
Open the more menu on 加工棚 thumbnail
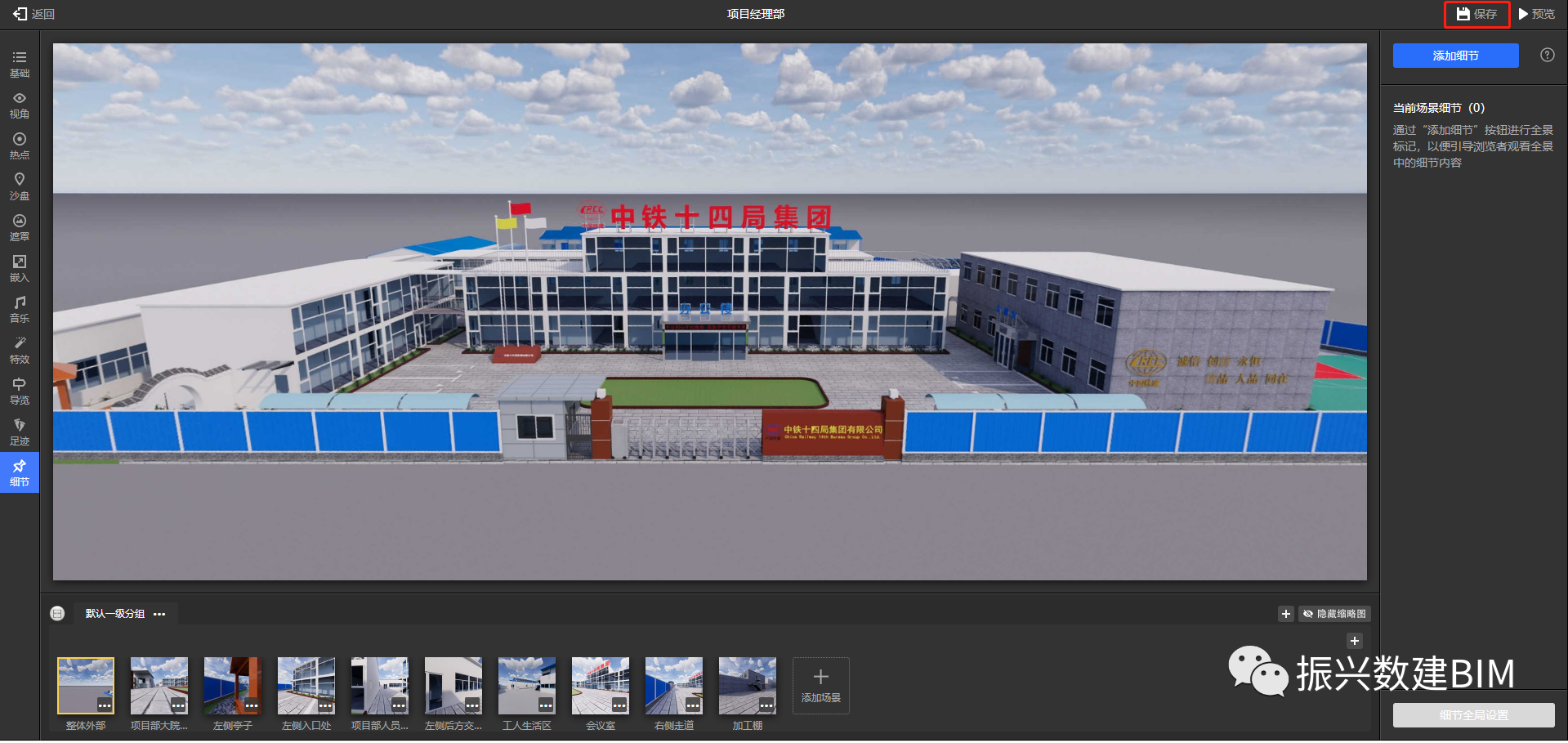point(766,705)
